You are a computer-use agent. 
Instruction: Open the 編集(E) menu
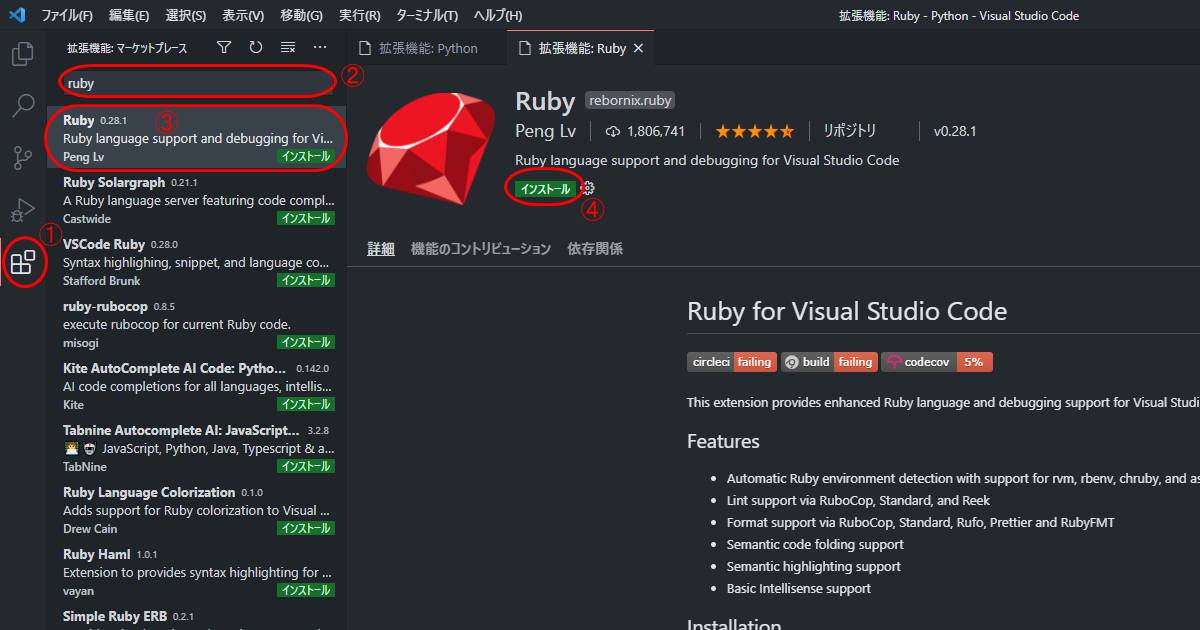pyautogui.click(x=129, y=16)
